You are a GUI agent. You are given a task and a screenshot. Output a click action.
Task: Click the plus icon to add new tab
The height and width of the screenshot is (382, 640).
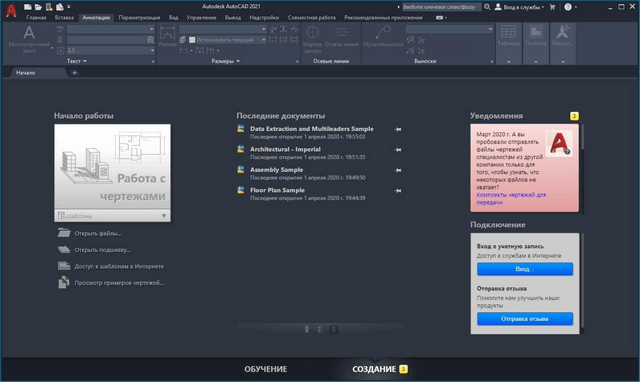(x=74, y=73)
